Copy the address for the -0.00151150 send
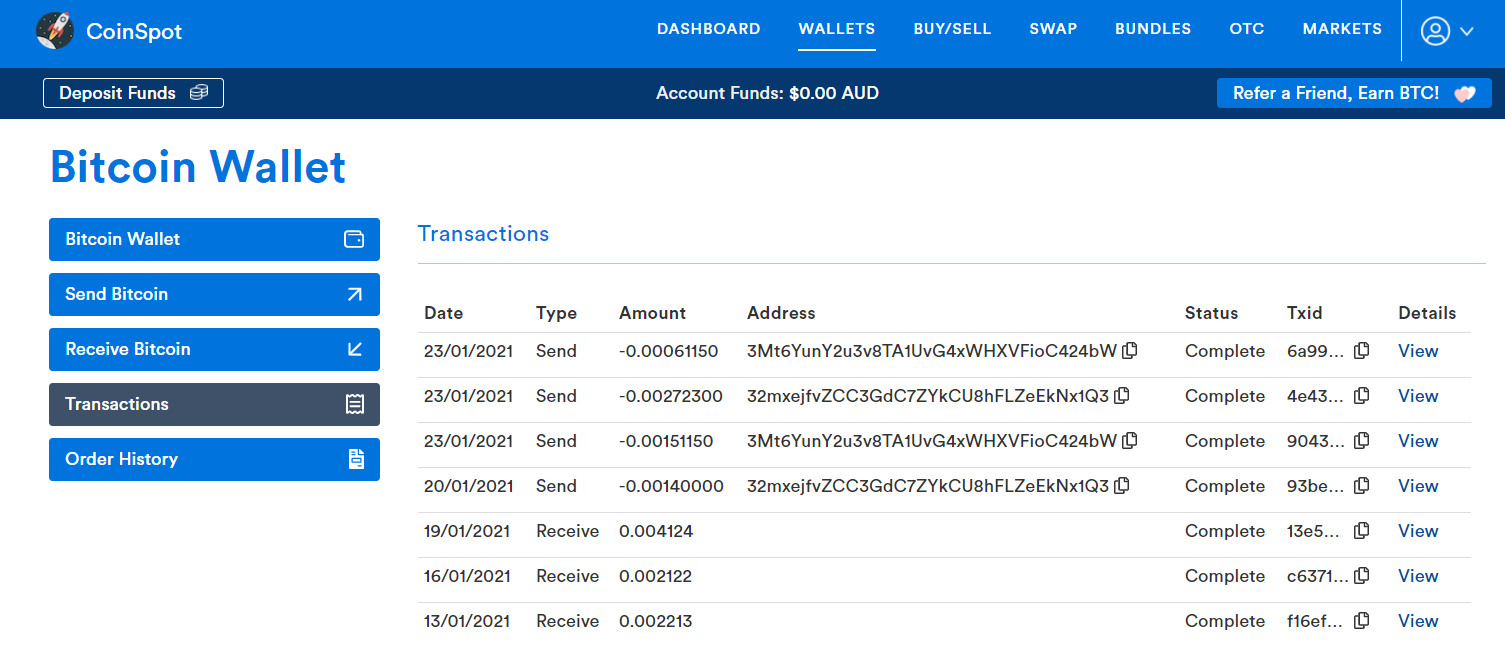Screen dimensions: 1505x654 point(1130,441)
